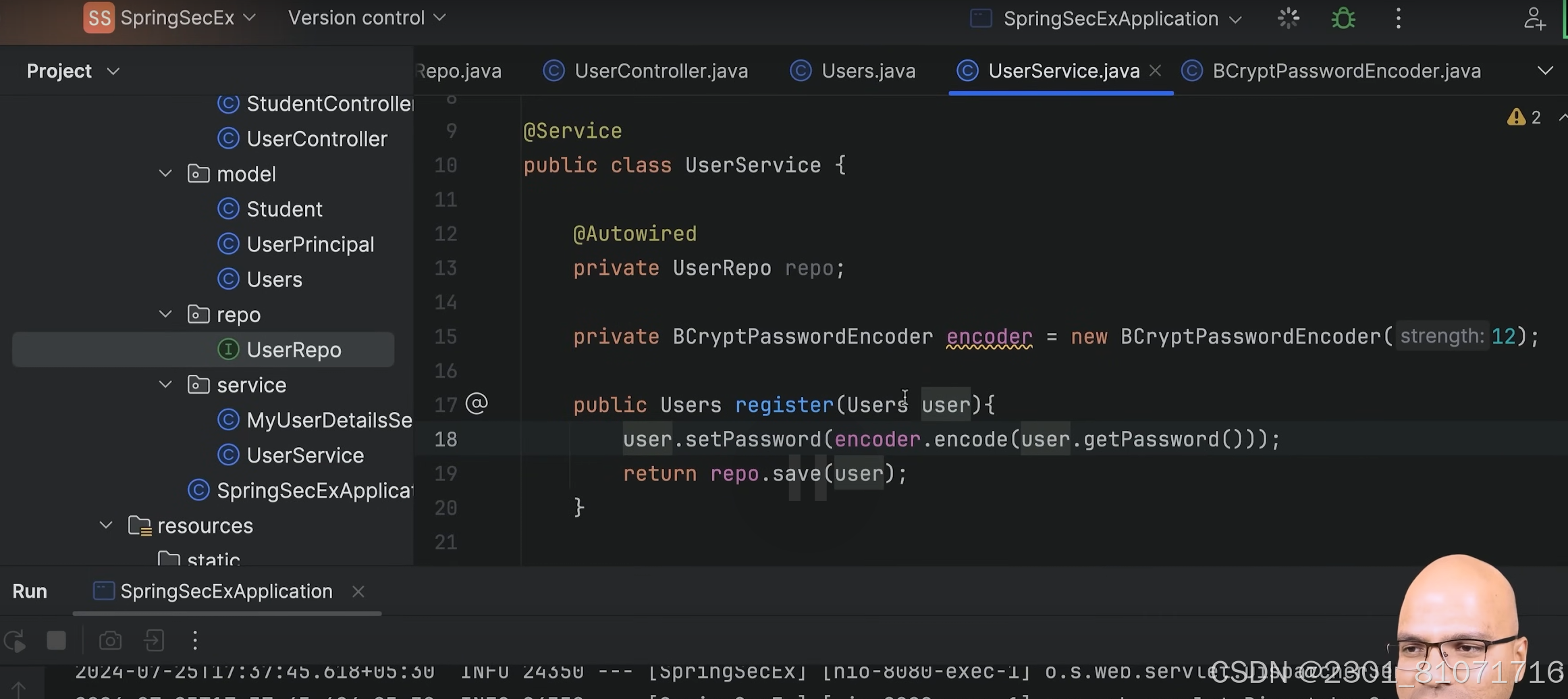The image size is (1568, 699).
Task: Open the Version control dropdown
Action: pos(364,18)
